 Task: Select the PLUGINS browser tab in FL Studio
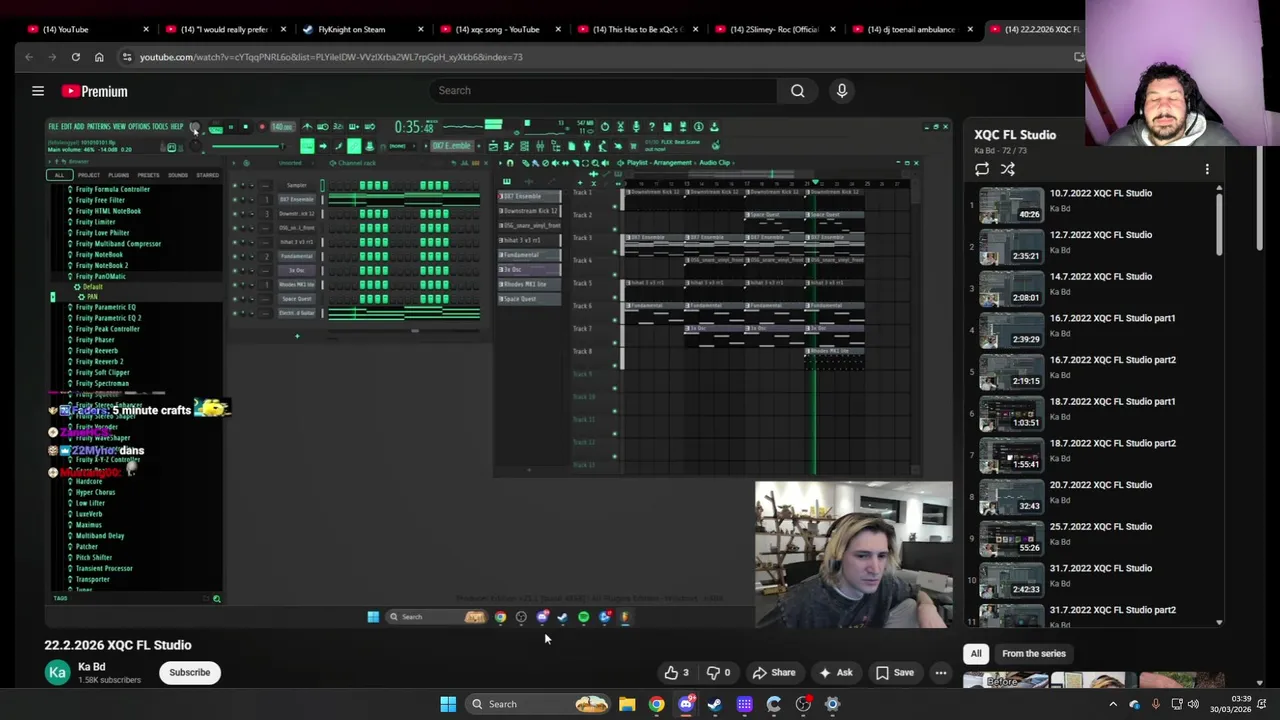(119, 175)
